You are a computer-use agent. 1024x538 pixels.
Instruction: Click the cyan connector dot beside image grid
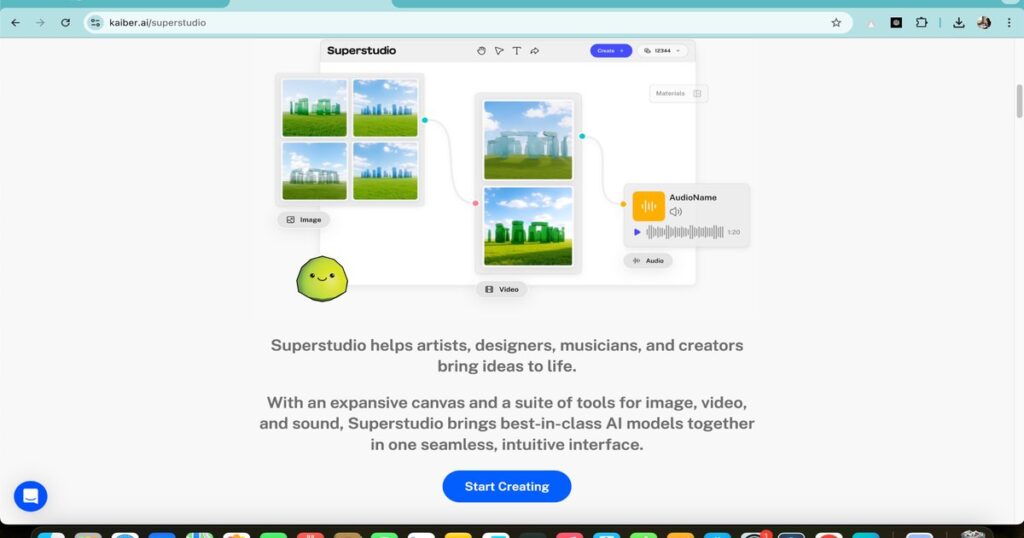point(424,120)
